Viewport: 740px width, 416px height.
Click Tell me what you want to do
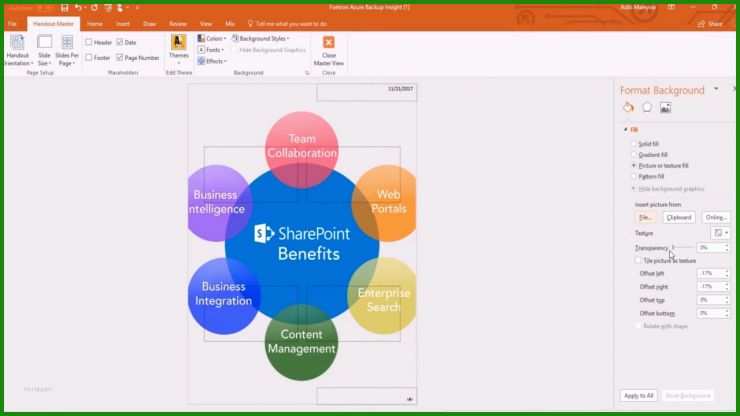287,24
